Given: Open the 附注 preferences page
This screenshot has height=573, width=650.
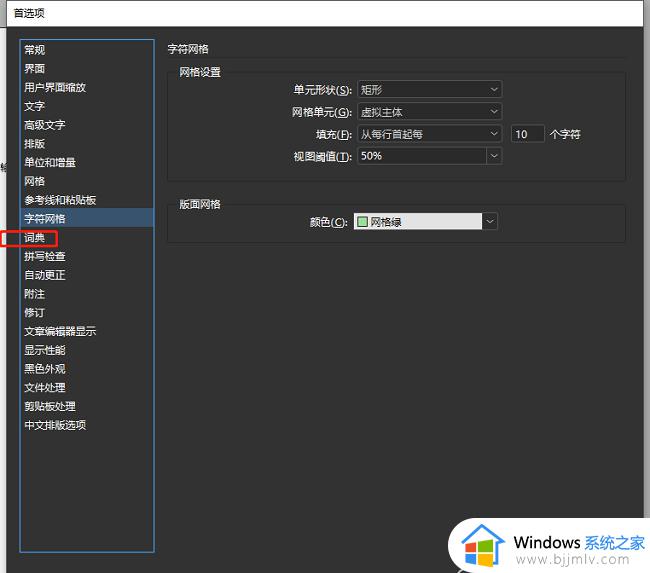Looking at the screenshot, I should [x=87, y=294].
